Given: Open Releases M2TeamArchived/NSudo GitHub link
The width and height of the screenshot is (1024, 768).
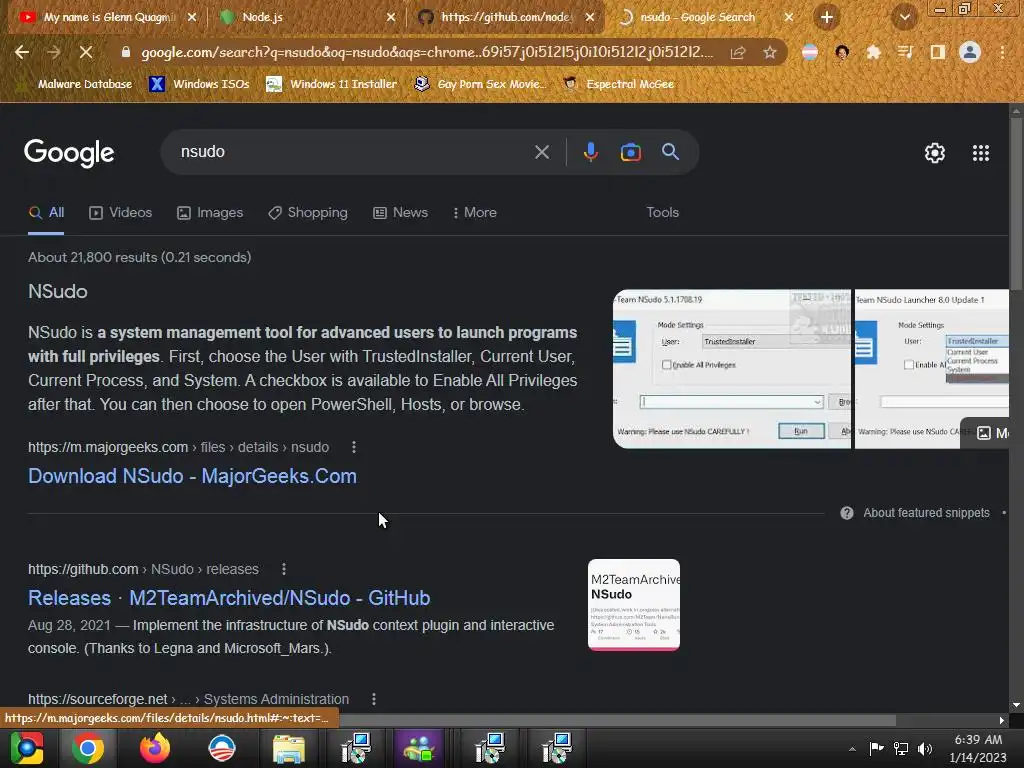Looking at the screenshot, I should (229, 598).
